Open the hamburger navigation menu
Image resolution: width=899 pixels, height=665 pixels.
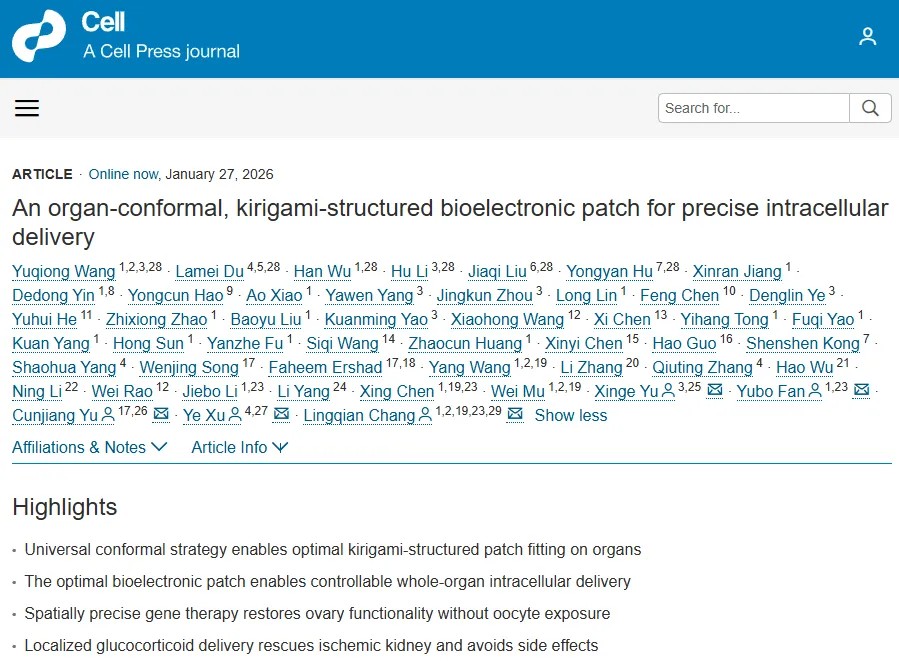pos(27,108)
